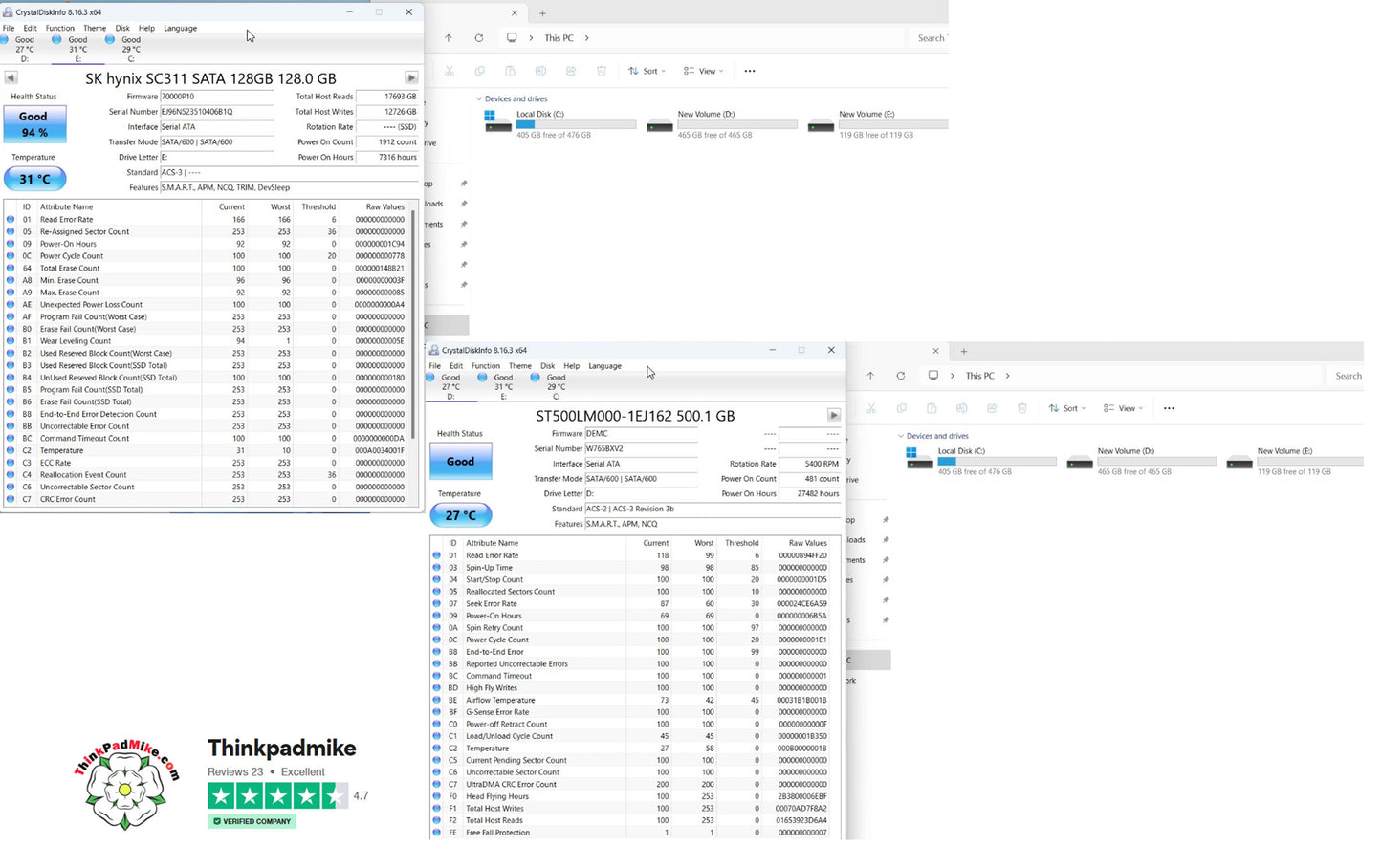
Task: Click Share icon in Explorer beside SK hynix window
Action: 571,71
